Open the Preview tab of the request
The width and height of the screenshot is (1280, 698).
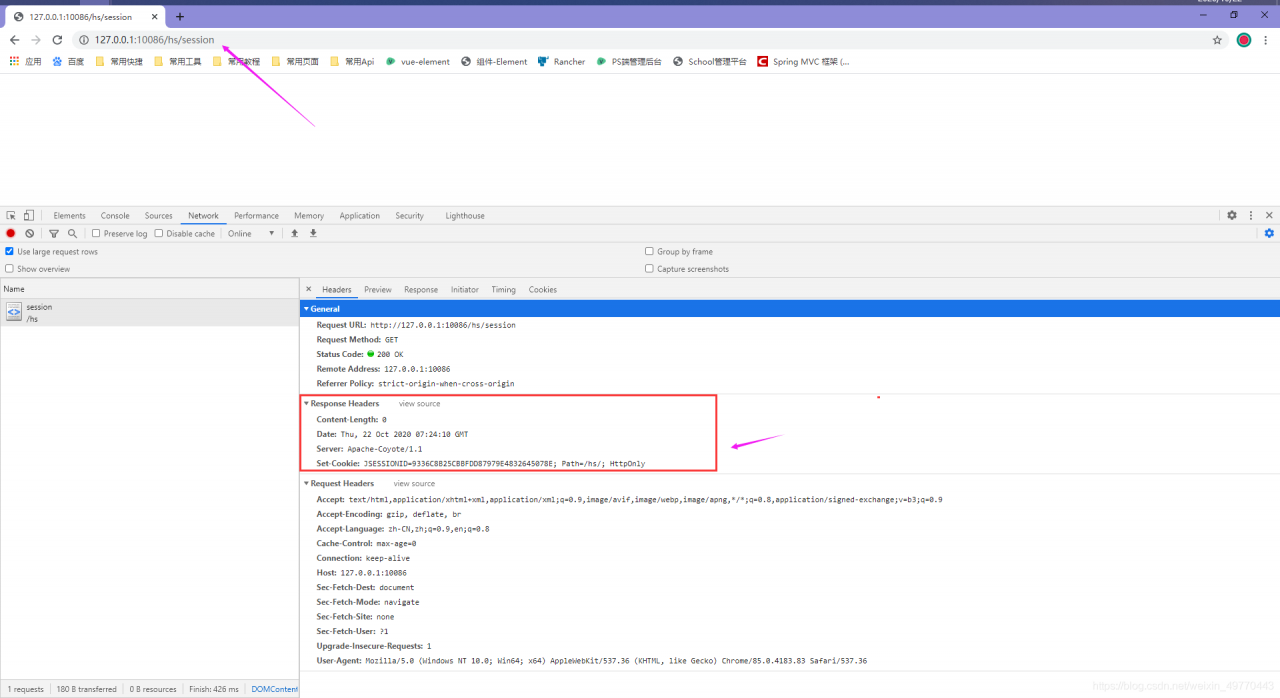pos(378,290)
